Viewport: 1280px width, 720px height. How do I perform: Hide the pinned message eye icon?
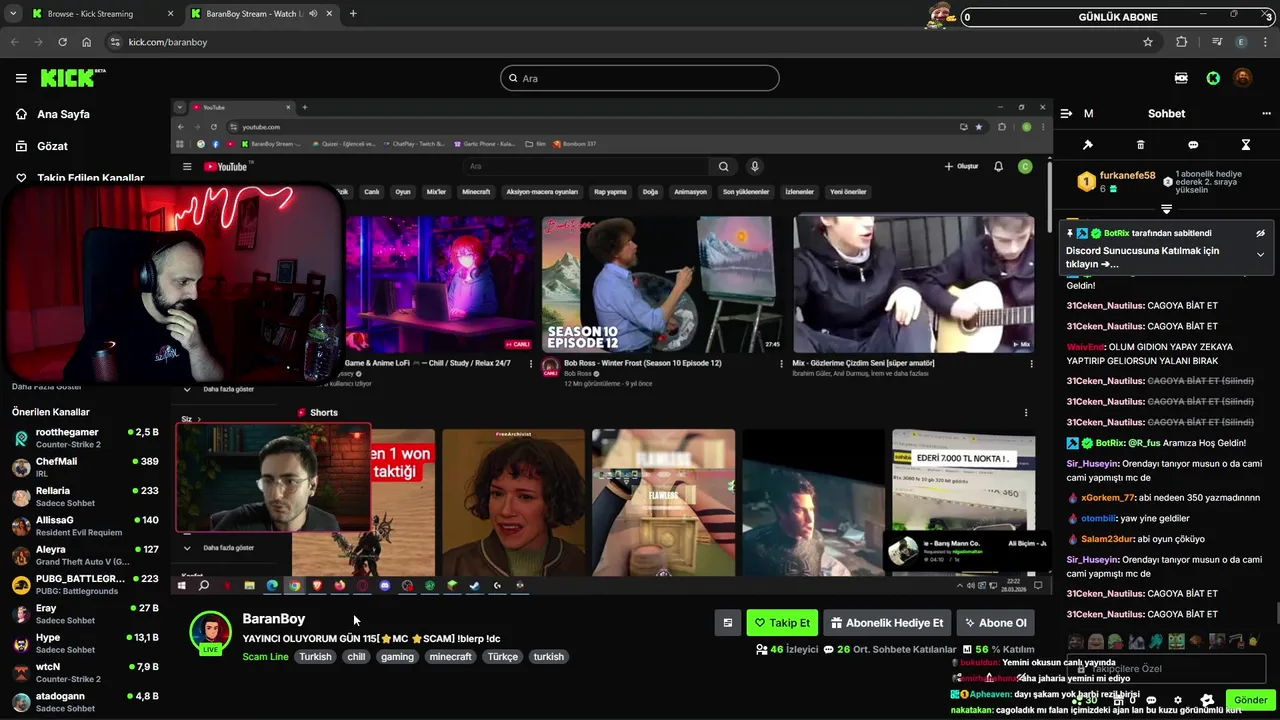coord(1260,233)
